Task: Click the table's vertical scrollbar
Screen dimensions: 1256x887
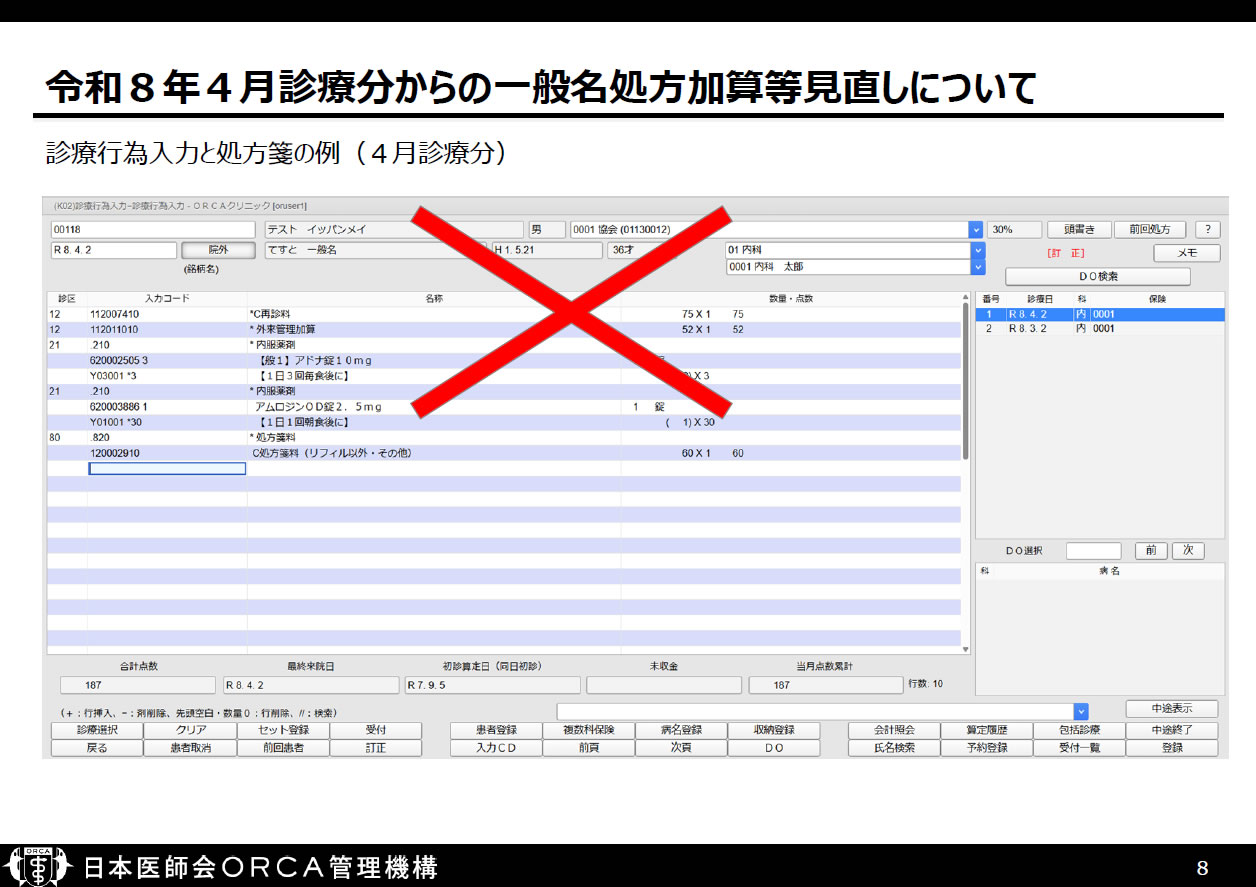Action: (x=965, y=380)
